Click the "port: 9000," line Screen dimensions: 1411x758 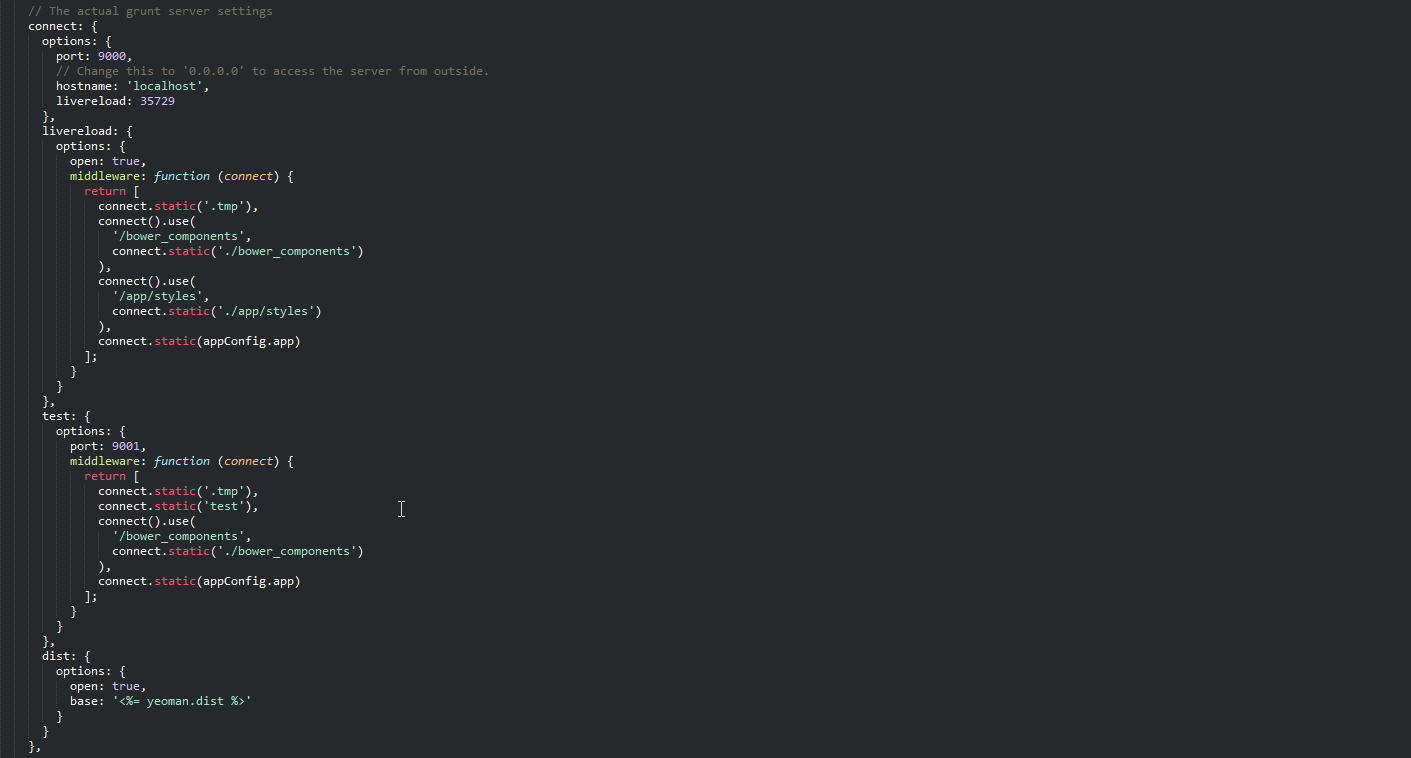(94, 56)
